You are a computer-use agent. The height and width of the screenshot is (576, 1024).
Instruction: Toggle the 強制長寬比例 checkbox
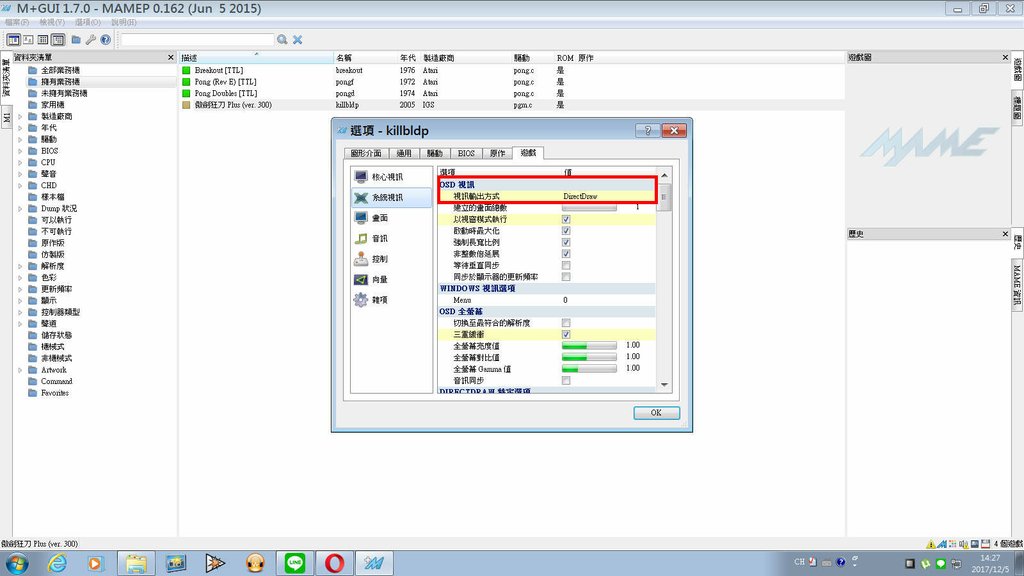point(566,242)
